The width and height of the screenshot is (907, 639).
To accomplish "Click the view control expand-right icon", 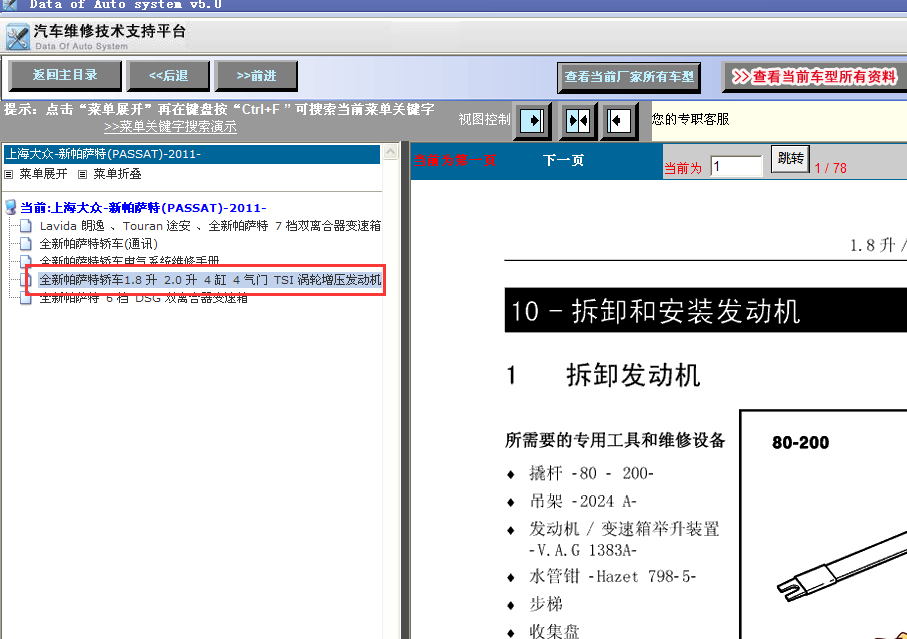I will [532, 121].
